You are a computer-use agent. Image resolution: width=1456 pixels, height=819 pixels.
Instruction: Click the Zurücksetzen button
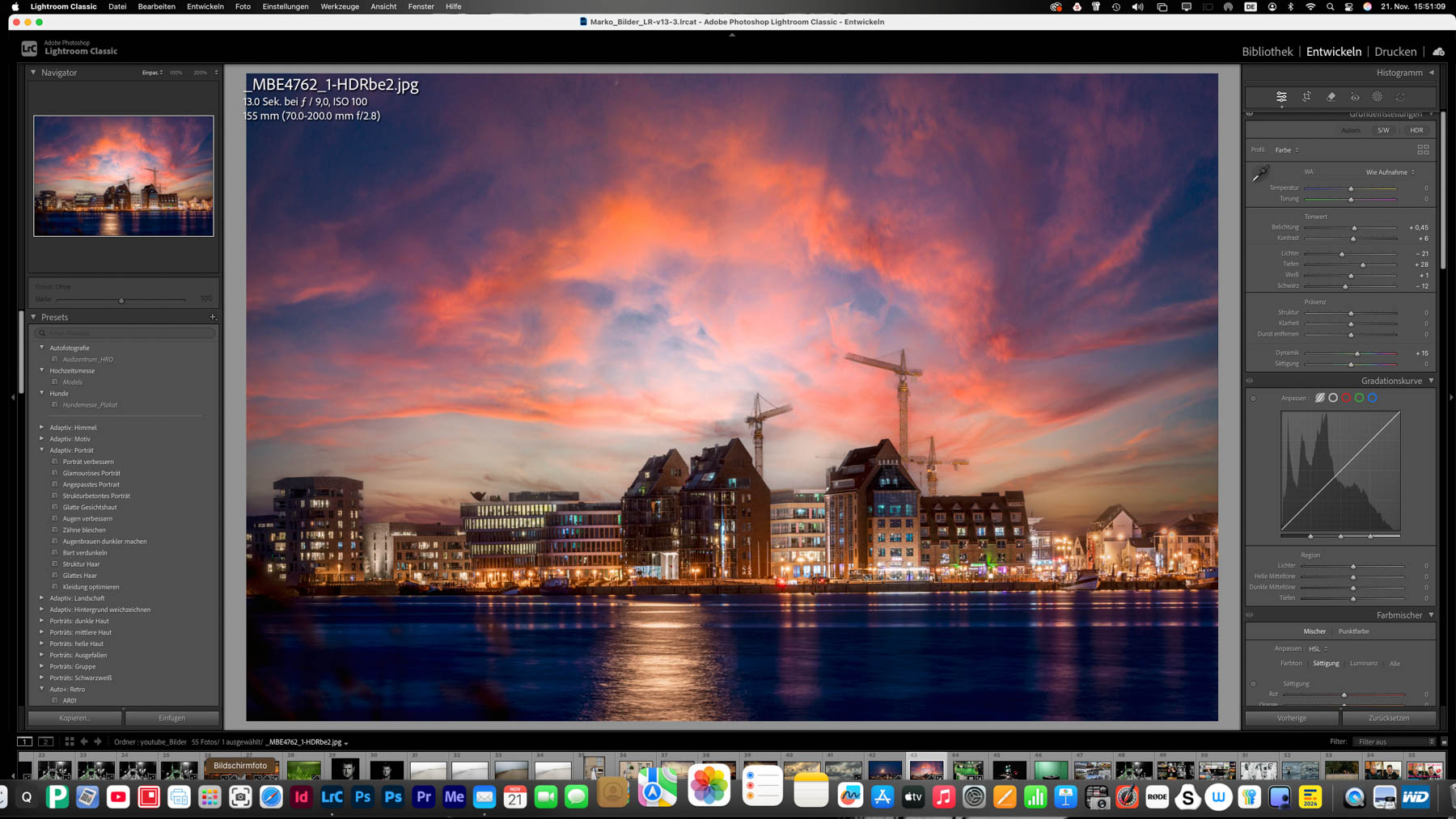[x=1388, y=718]
